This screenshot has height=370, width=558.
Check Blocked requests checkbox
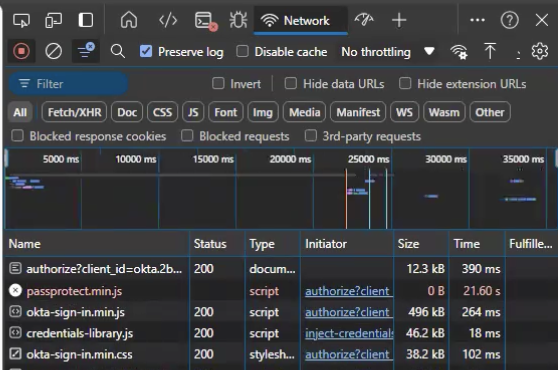pos(187,136)
